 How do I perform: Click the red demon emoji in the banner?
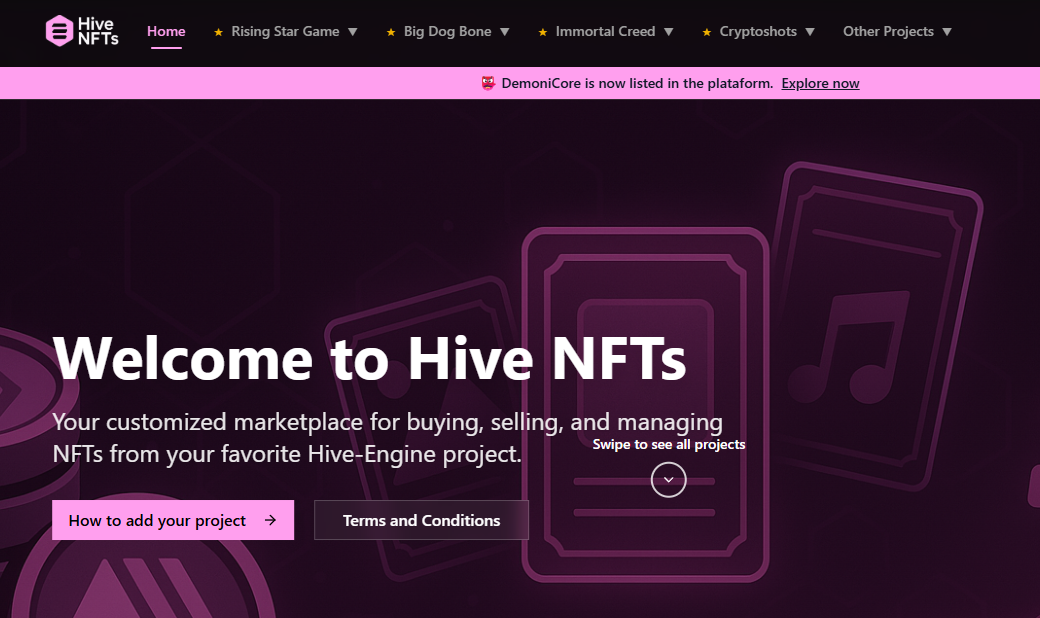point(488,84)
